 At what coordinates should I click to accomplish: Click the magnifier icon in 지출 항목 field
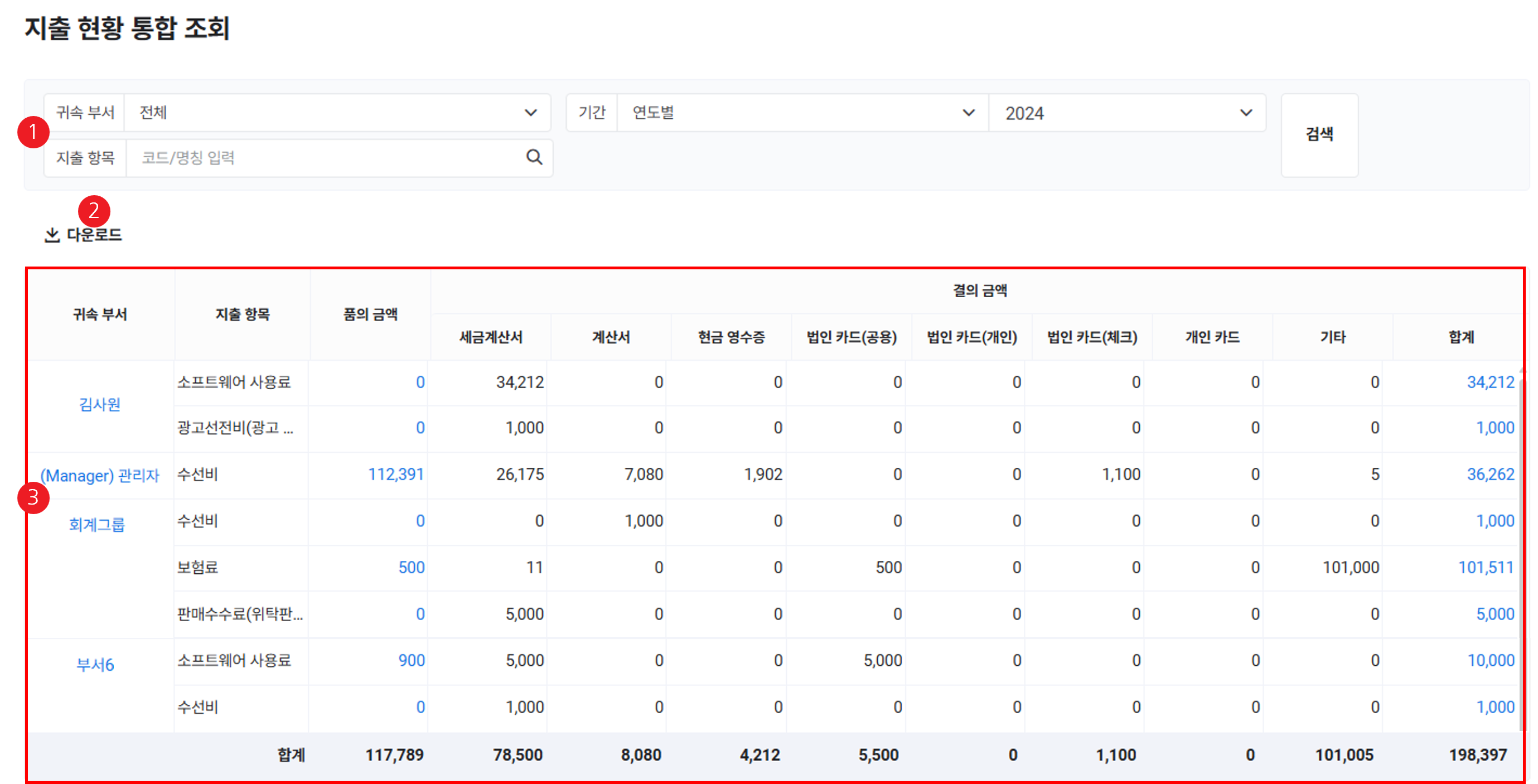point(534,158)
